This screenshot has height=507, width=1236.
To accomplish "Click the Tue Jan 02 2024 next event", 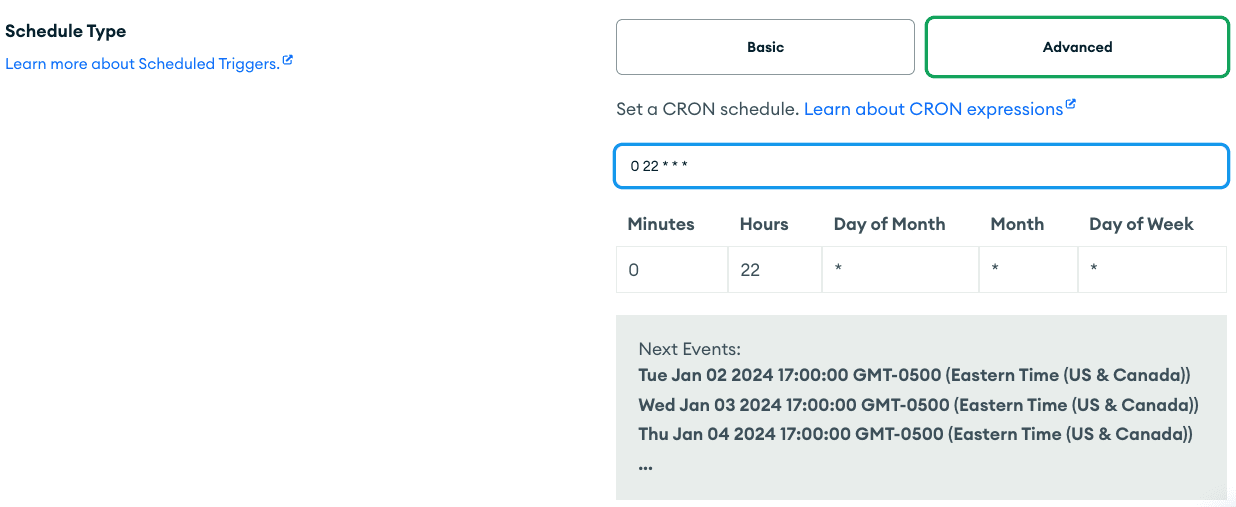I will coord(915,375).
